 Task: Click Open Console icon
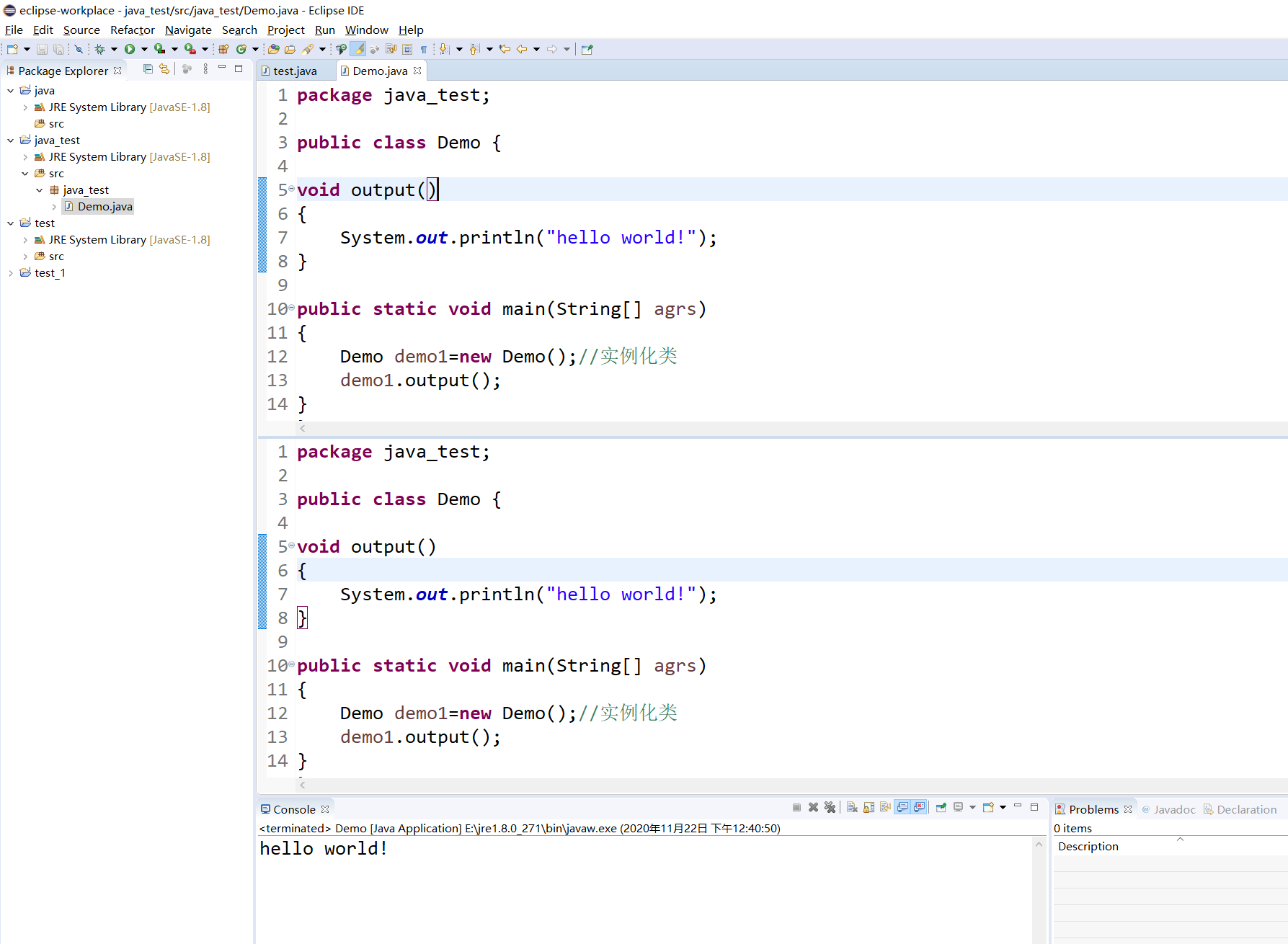point(988,807)
